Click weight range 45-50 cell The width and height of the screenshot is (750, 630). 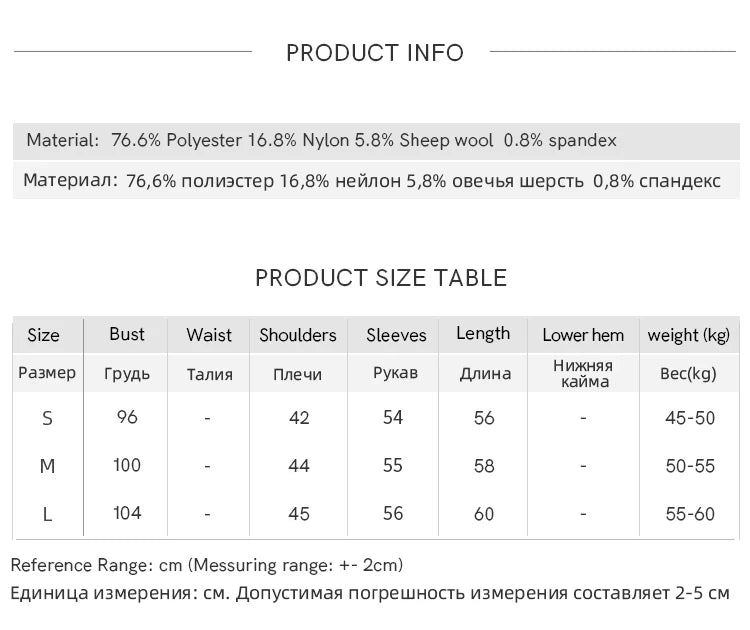click(x=690, y=418)
